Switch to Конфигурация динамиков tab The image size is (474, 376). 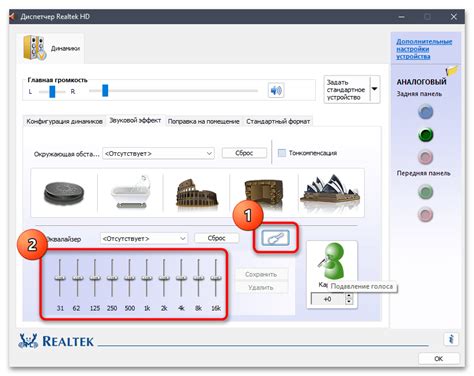coord(64,121)
